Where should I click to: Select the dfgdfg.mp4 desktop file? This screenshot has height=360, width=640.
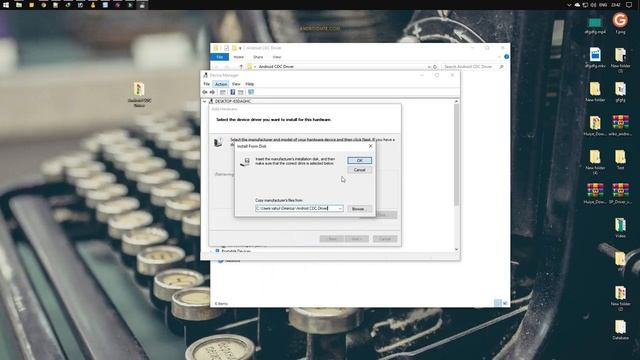595,25
